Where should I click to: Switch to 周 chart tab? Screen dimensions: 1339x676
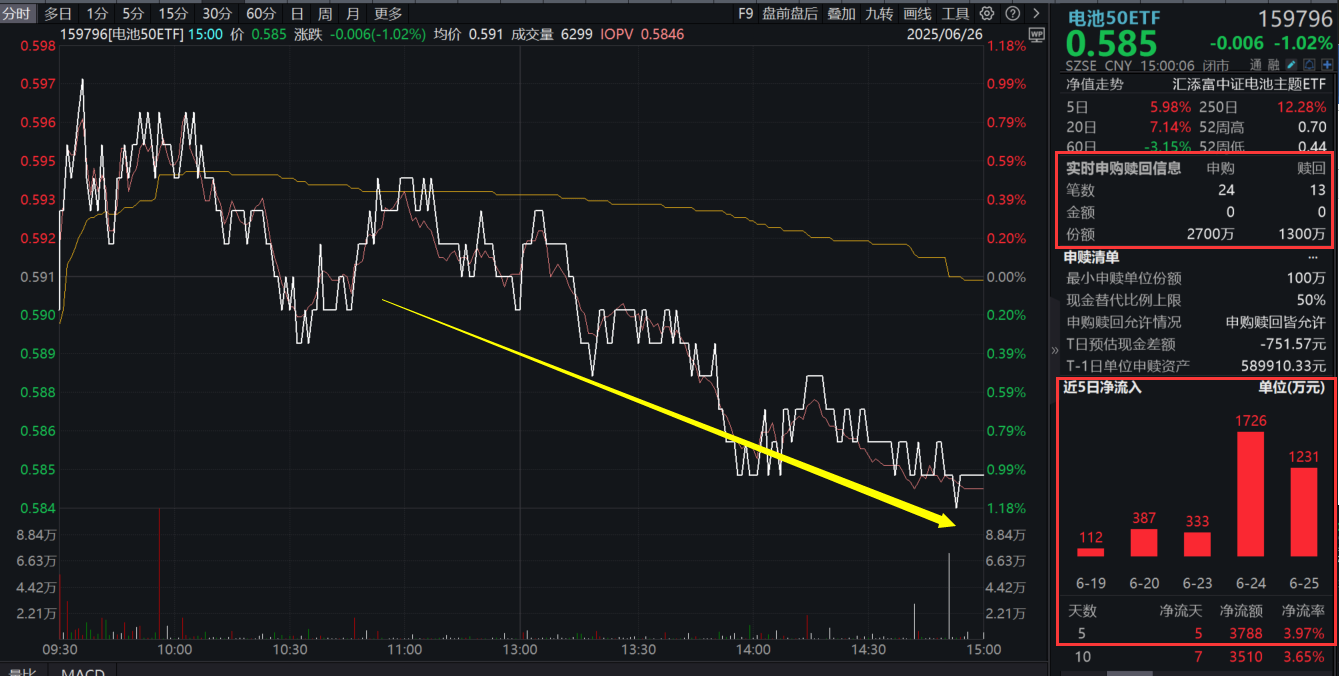pyautogui.click(x=325, y=13)
